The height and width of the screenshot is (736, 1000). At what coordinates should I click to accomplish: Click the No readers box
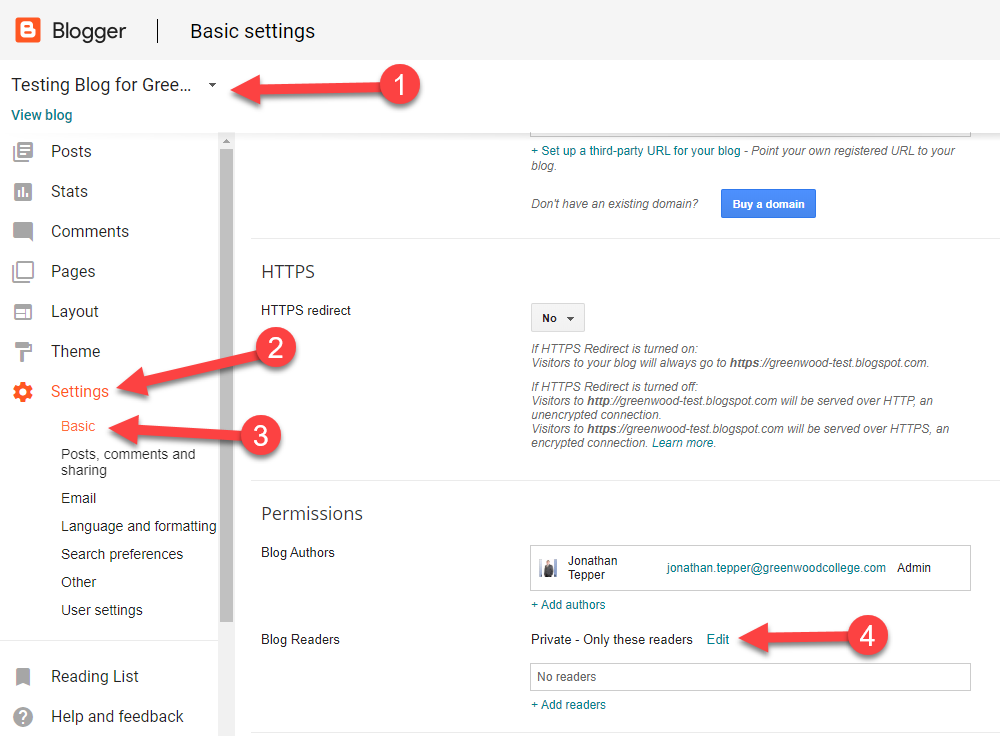tap(750, 677)
